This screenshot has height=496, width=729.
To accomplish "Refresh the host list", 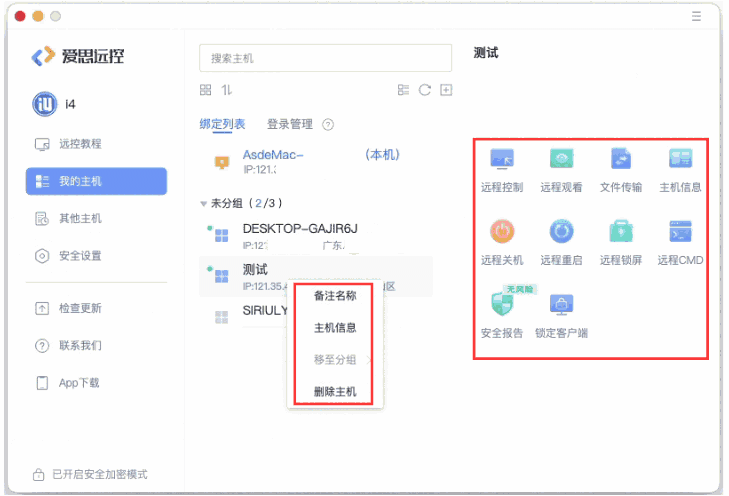I will click(x=424, y=90).
